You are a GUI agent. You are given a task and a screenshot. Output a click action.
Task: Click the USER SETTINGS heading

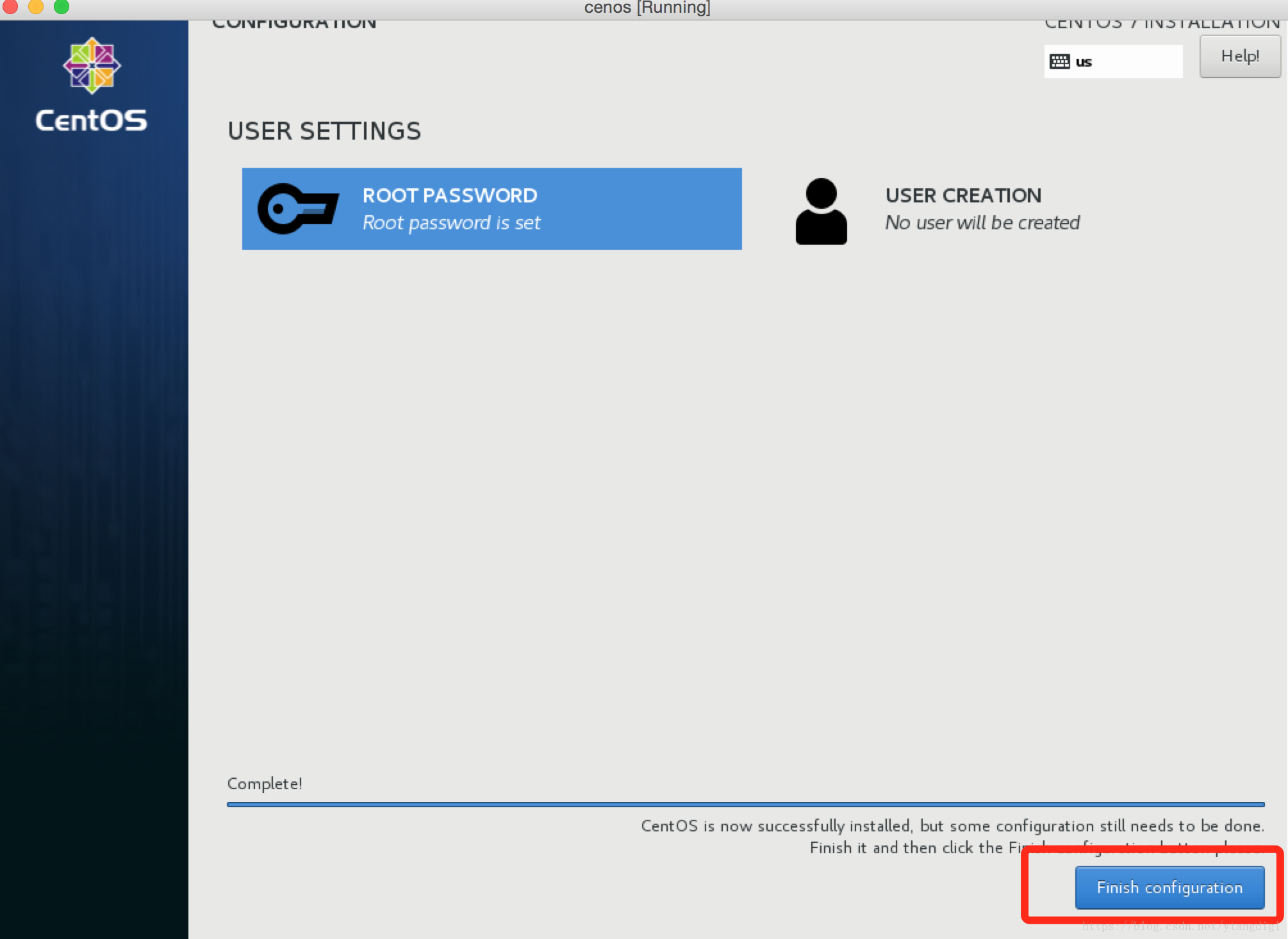pyautogui.click(x=324, y=131)
